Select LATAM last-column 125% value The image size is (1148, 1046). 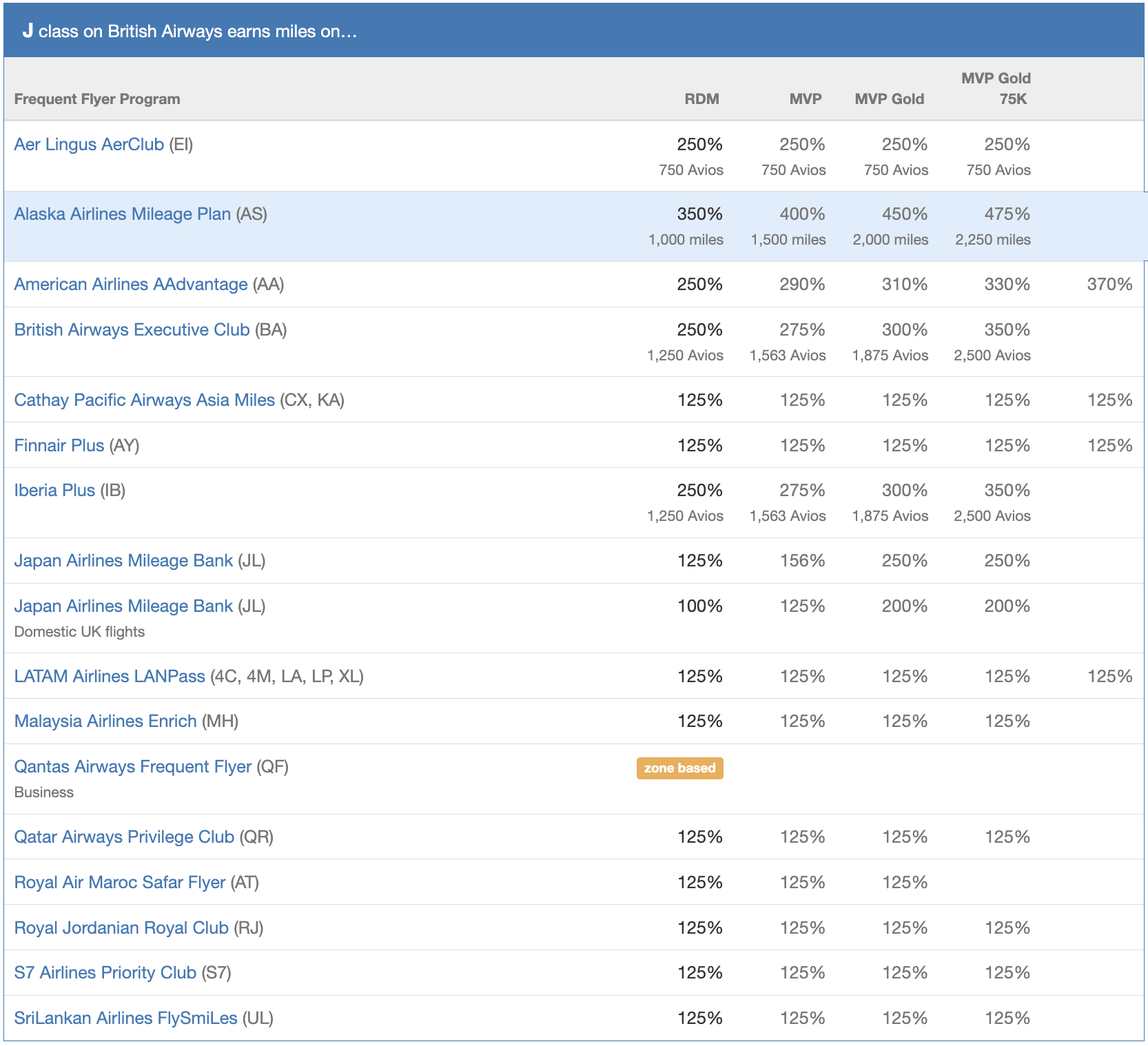pos(1110,677)
